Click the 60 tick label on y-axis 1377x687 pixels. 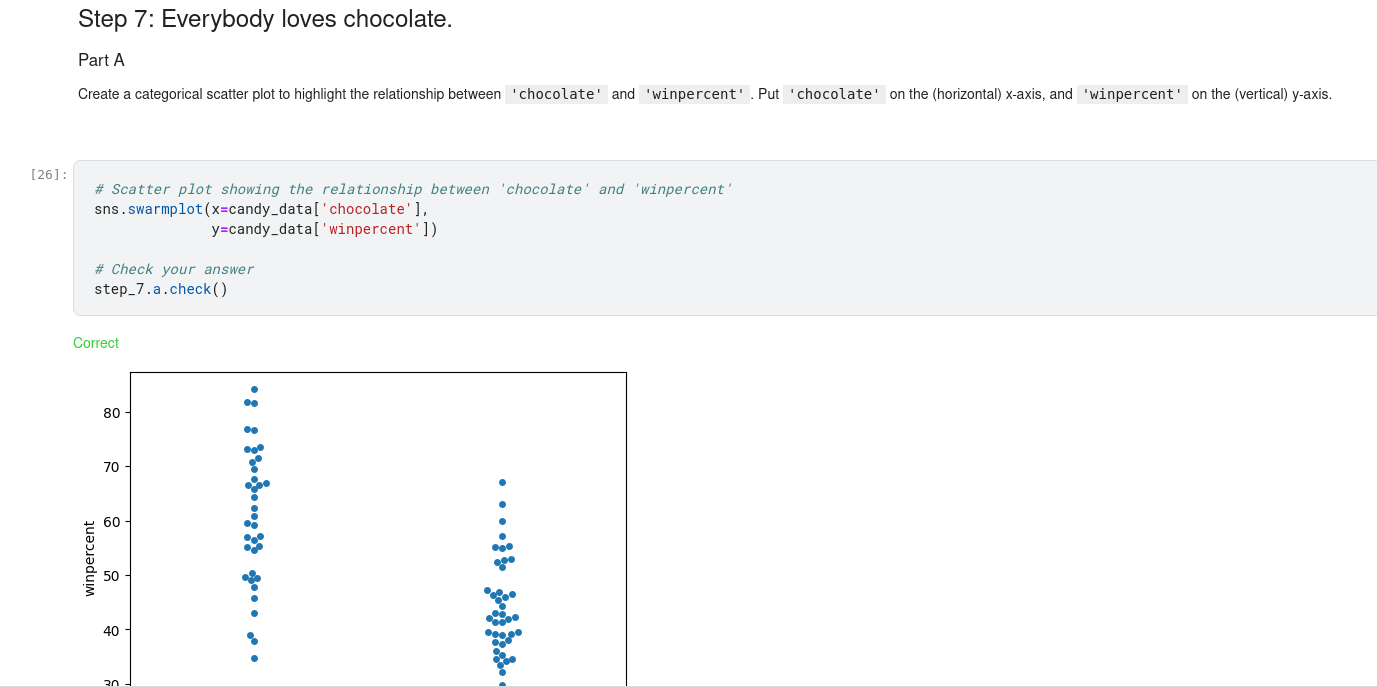[x=111, y=522]
